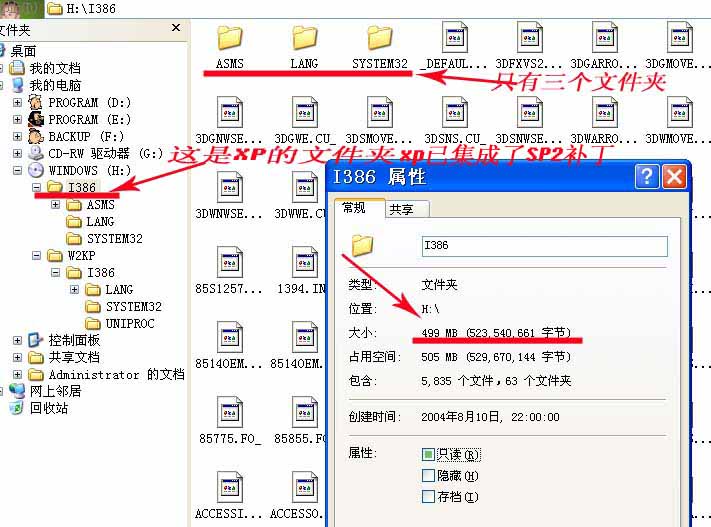Select the 3DWARRO... file icon
Screen dimensions: 711x527
[604, 112]
